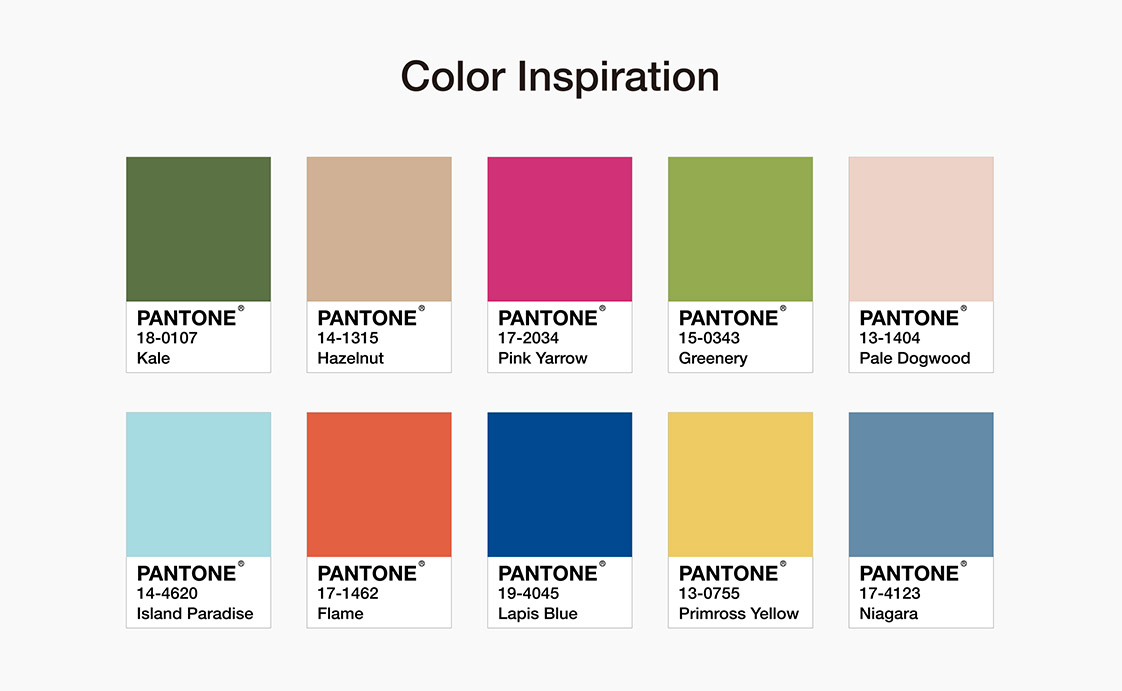1122x691 pixels.
Task: Click the Kale dark green swatch
Action: (x=198, y=229)
